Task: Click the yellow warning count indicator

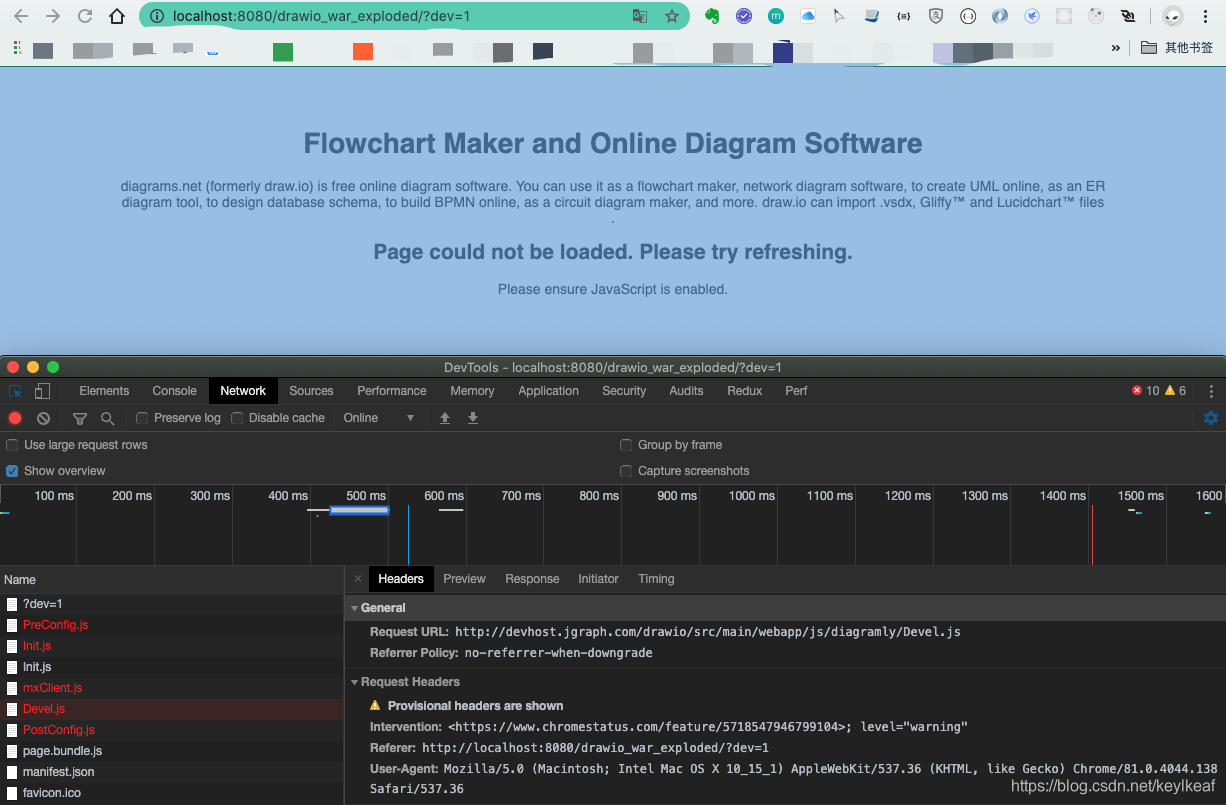Action: 1176,391
